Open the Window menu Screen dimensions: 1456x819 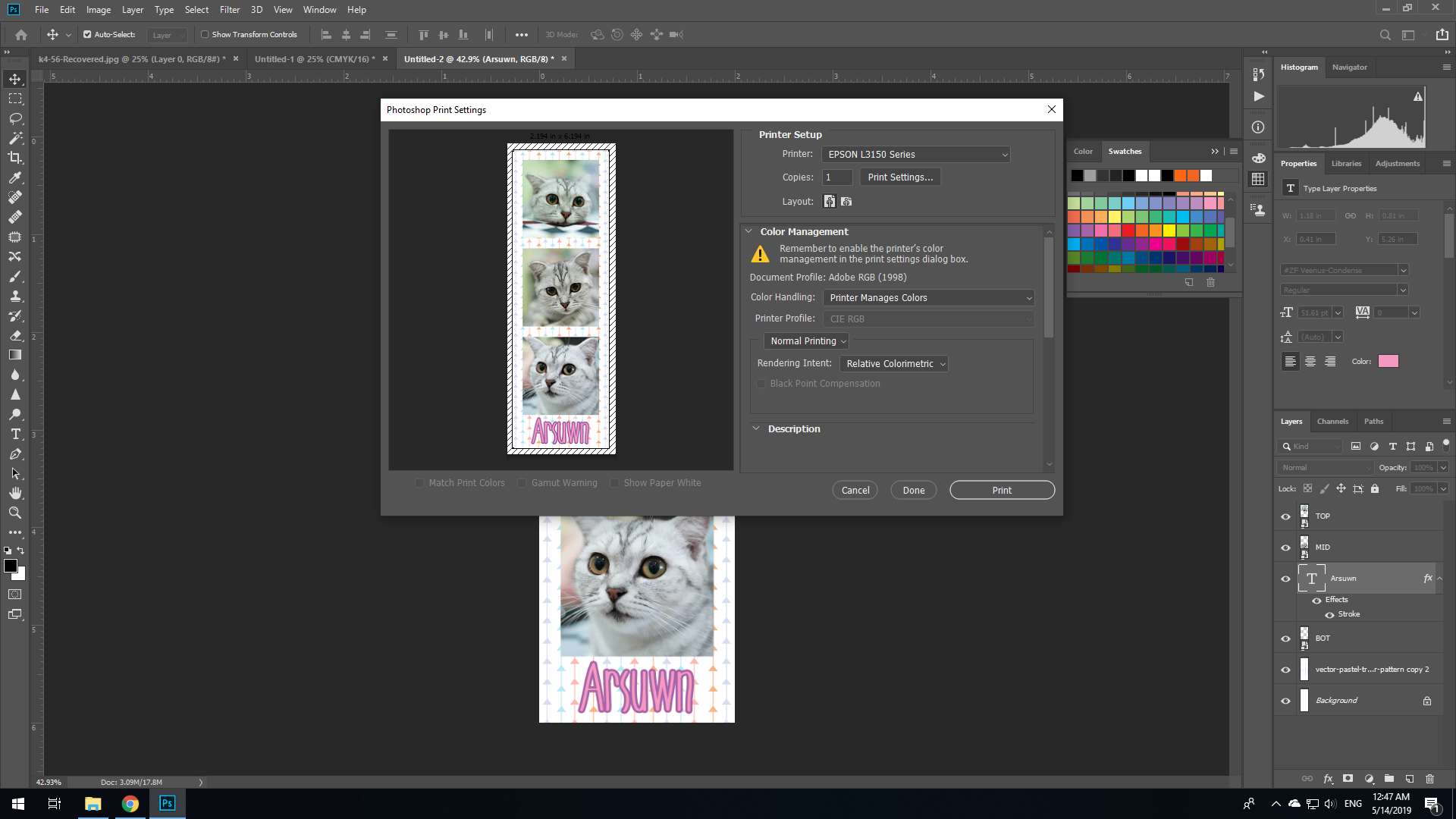pos(319,10)
